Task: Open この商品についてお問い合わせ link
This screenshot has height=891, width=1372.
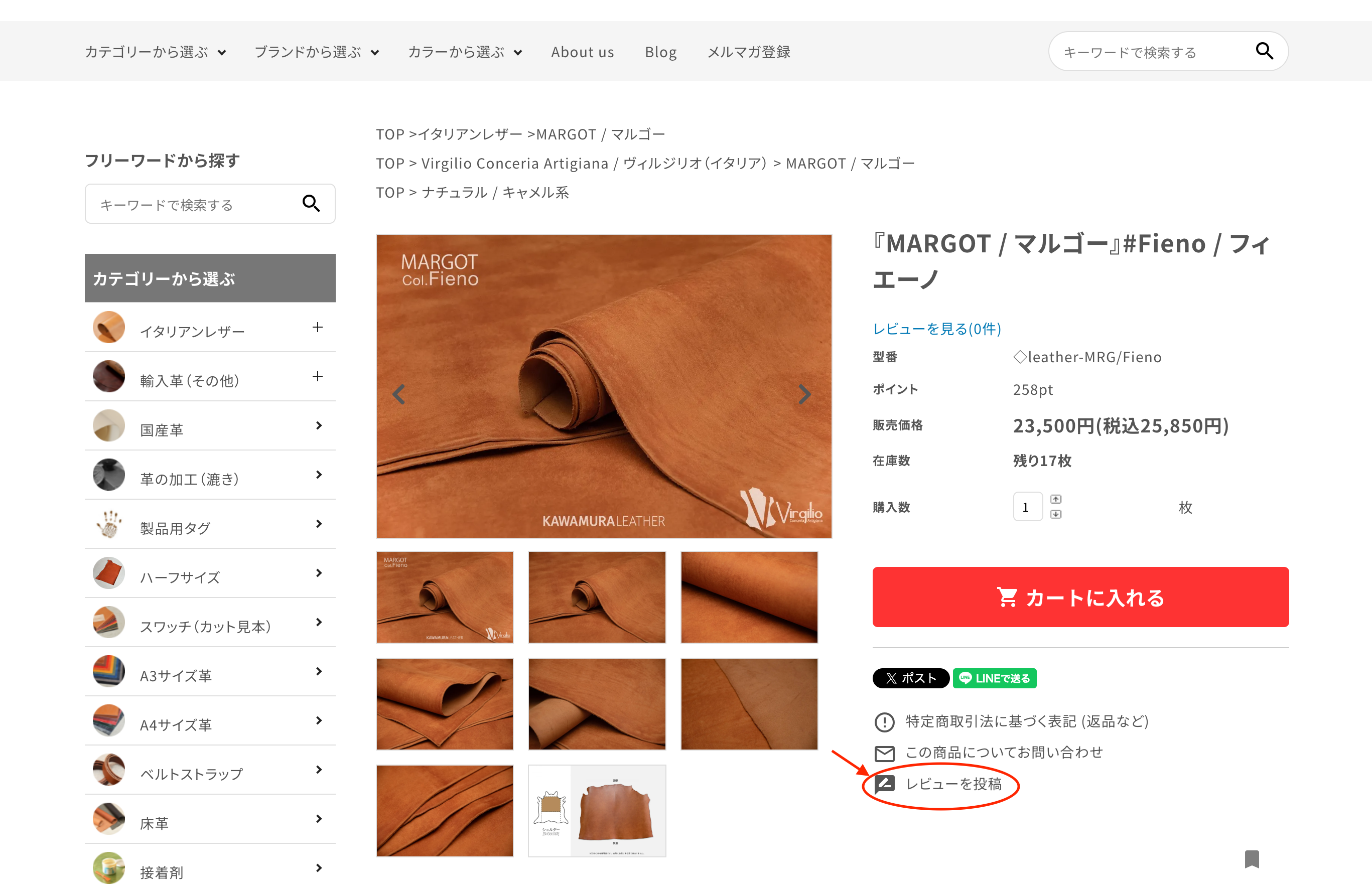Action: (x=1004, y=753)
